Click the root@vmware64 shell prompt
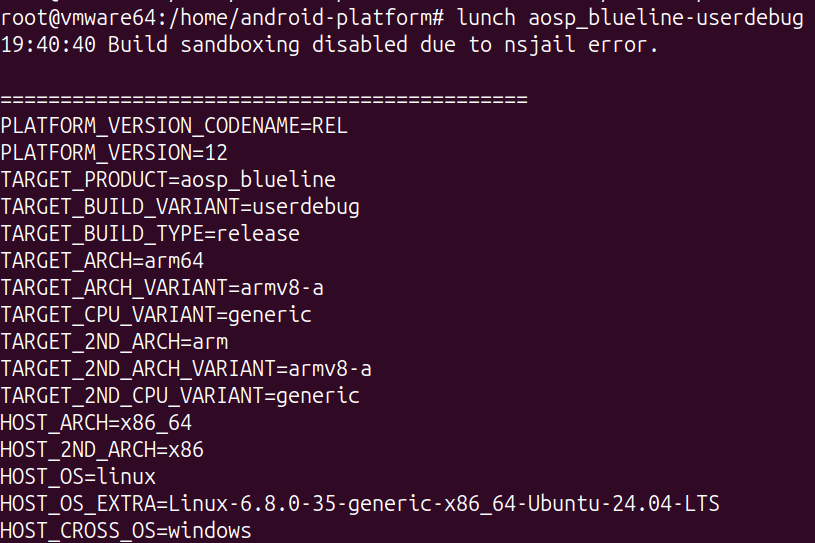Image resolution: width=815 pixels, height=543 pixels. [x=224, y=18]
